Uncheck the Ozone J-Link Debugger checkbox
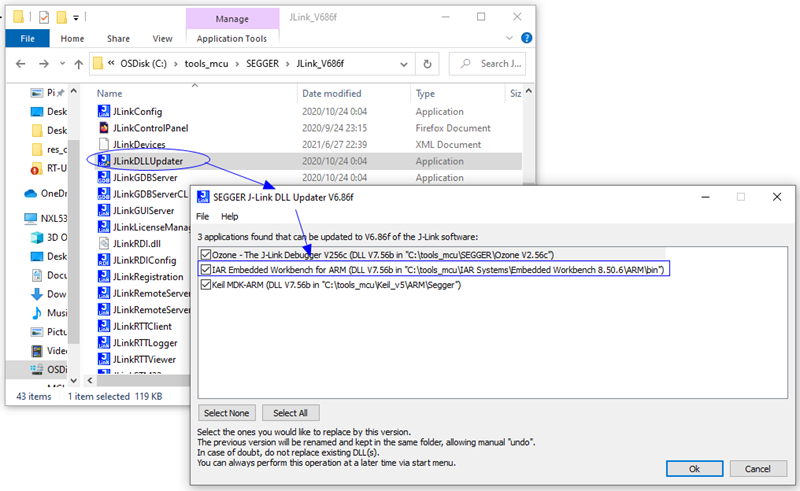The height and width of the screenshot is (491, 800). coord(206,255)
